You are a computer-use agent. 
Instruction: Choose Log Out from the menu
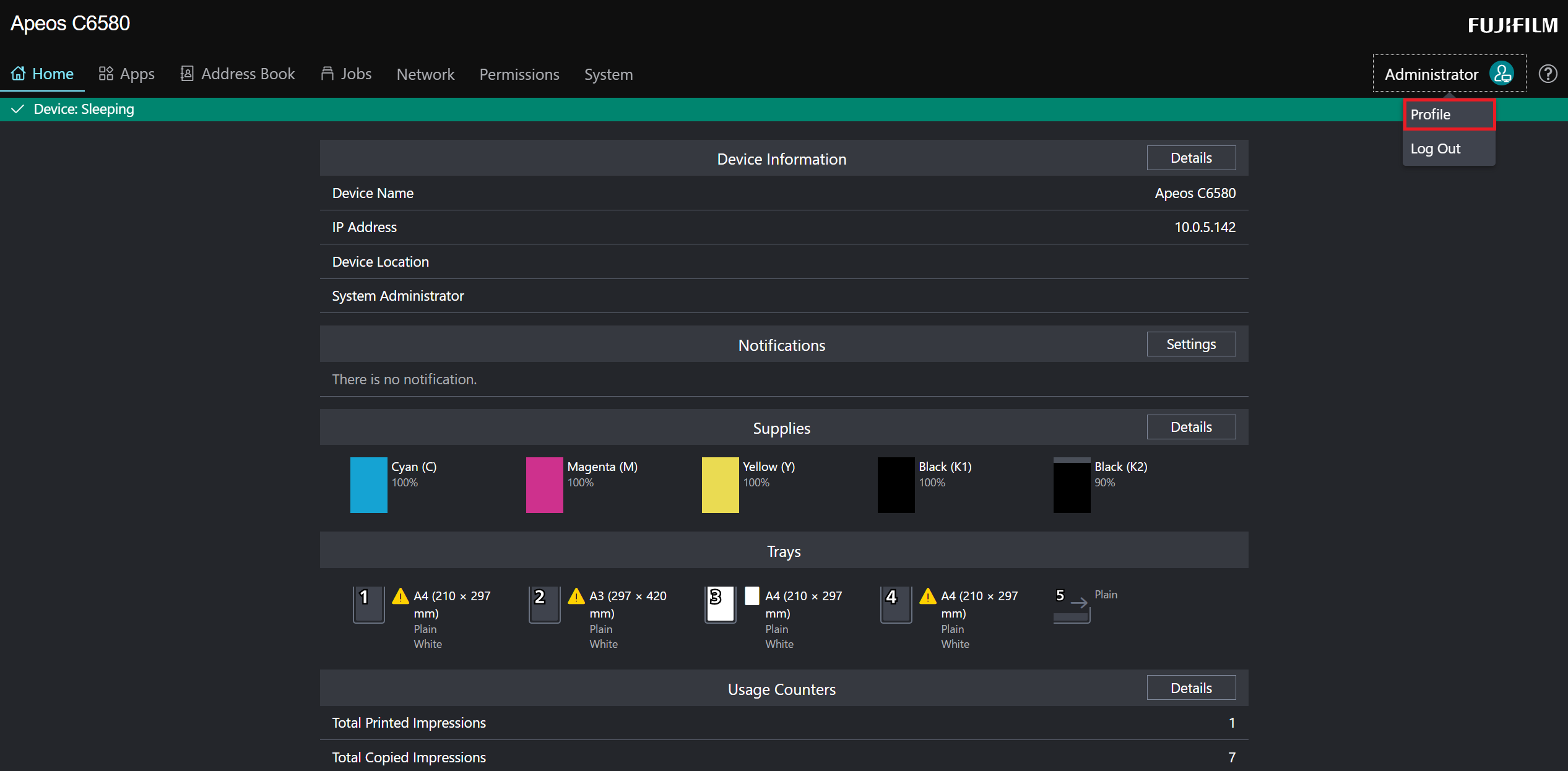pos(1436,149)
